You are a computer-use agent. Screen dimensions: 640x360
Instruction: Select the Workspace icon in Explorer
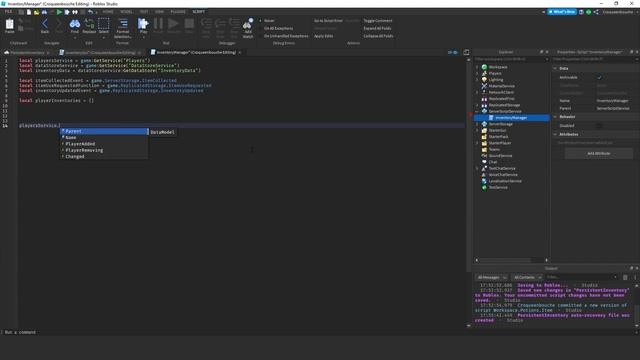(x=484, y=67)
